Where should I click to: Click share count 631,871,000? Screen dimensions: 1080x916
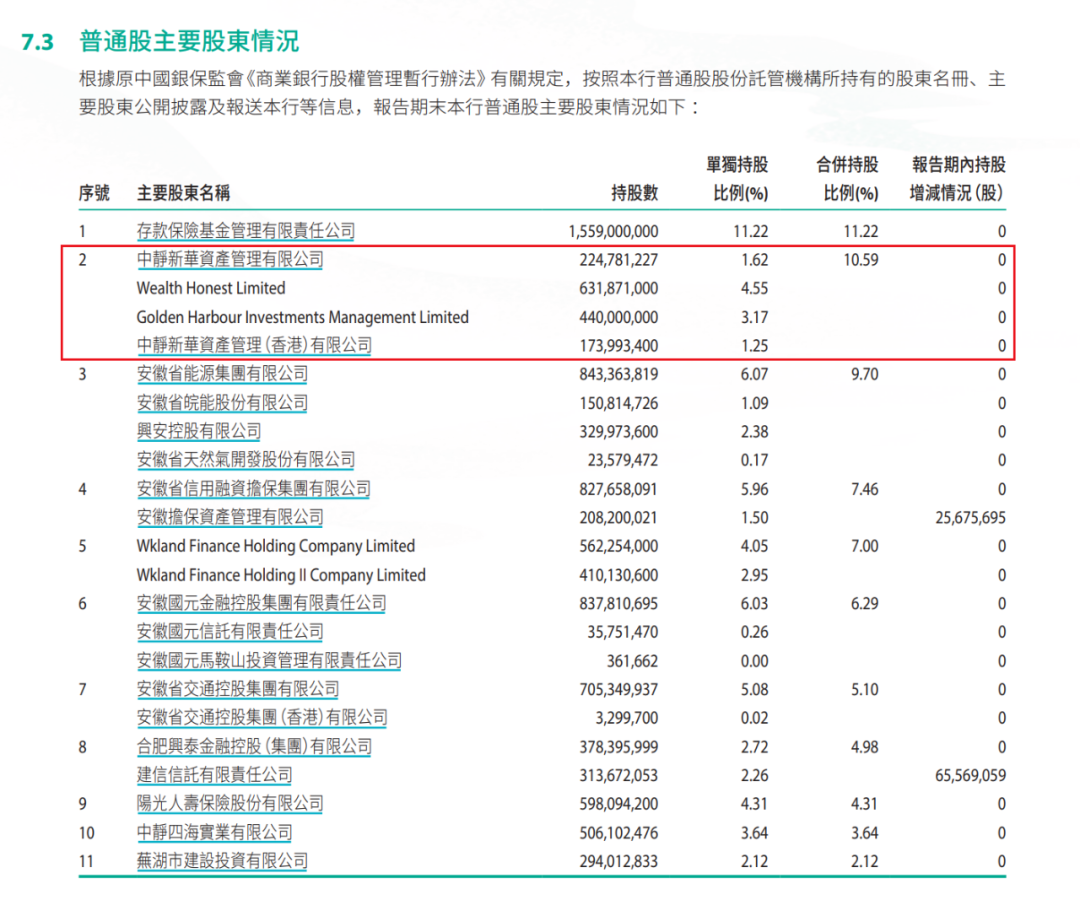pyautogui.click(x=619, y=289)
